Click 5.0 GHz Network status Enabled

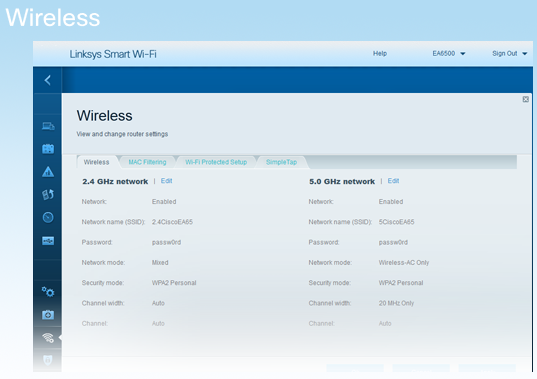(x=391, y=202)
